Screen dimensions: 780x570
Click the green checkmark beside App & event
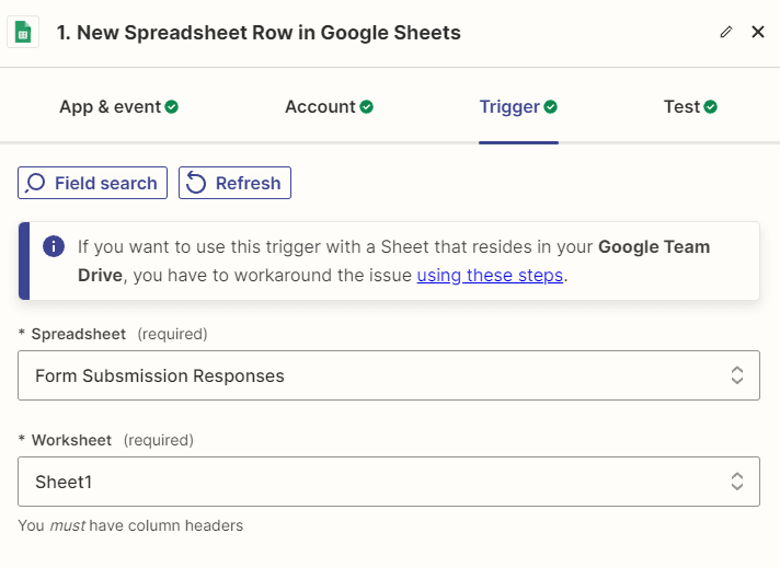(172, 106)
